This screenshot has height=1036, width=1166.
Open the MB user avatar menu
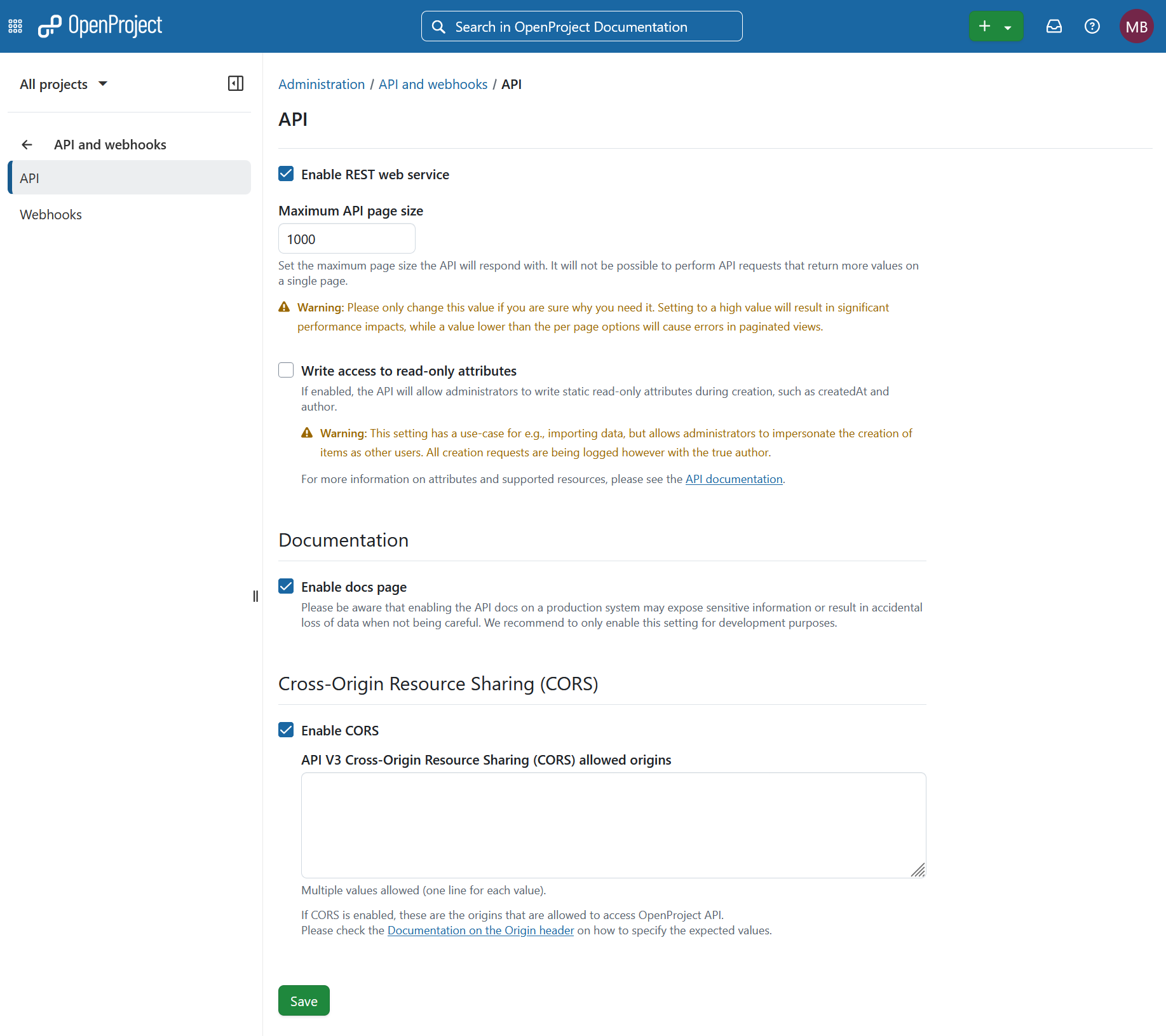pos(1137,26)
